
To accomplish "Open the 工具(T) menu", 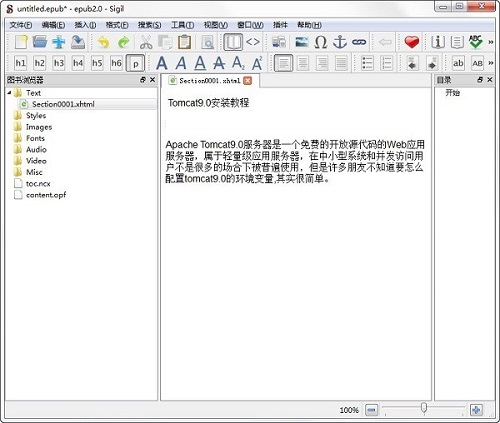I will coord(183,25).
